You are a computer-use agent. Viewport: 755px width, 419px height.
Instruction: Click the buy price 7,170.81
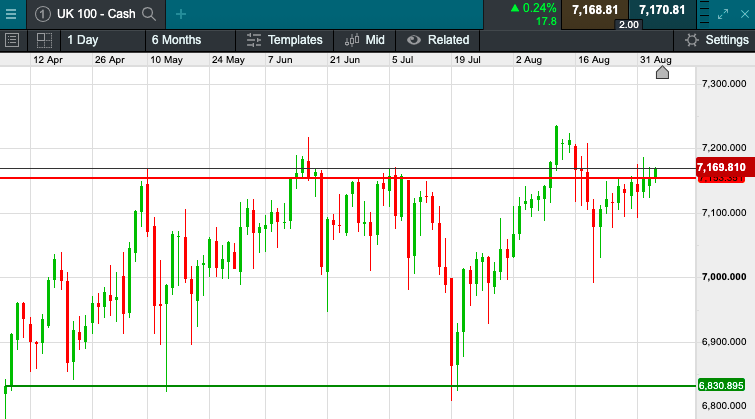[662, 10]
